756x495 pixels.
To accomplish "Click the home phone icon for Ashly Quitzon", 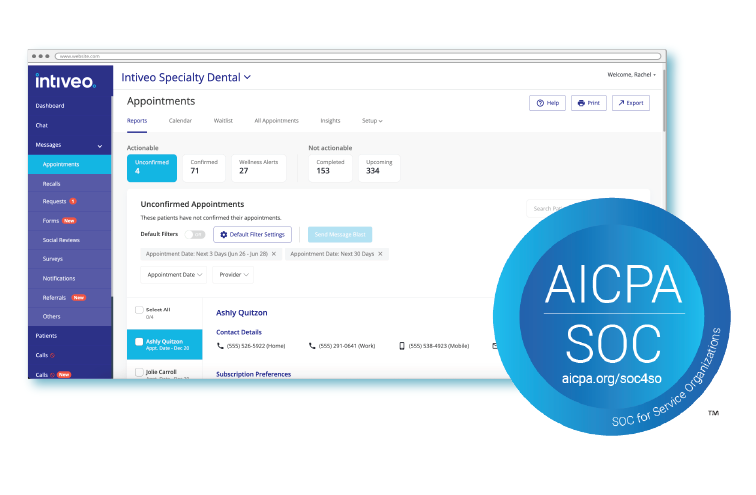I will point(220,346).
